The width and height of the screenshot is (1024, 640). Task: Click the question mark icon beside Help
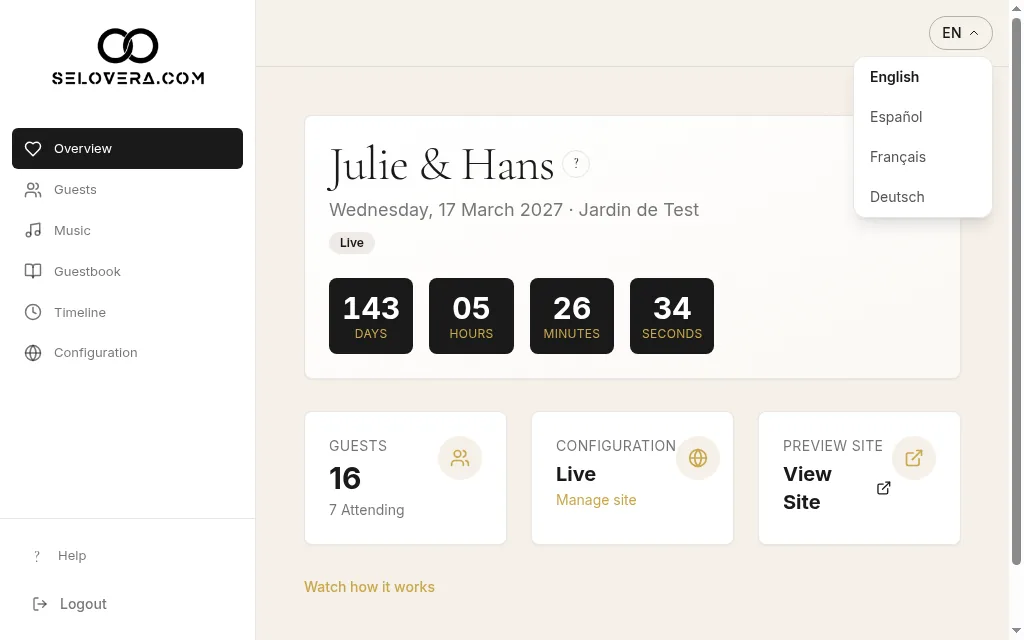coord(37,556)
